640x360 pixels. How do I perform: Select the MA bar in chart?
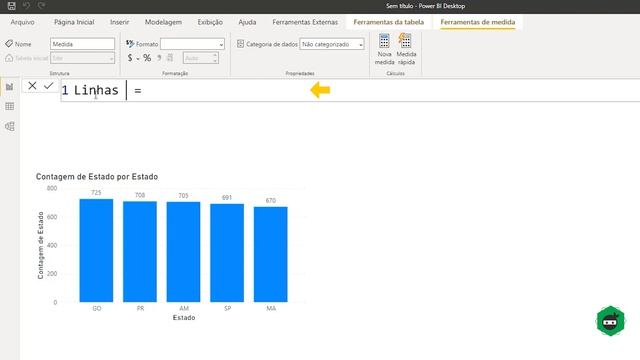pyautogui.click(x=271, y=255)
